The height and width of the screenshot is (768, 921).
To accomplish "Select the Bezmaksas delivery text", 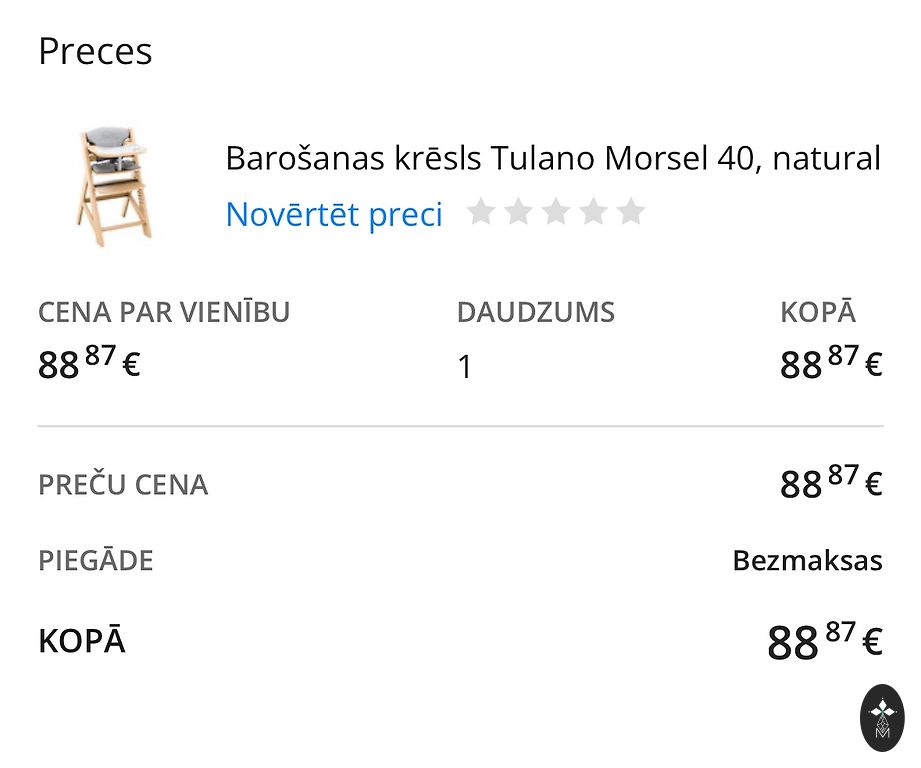I will (807, 560).
